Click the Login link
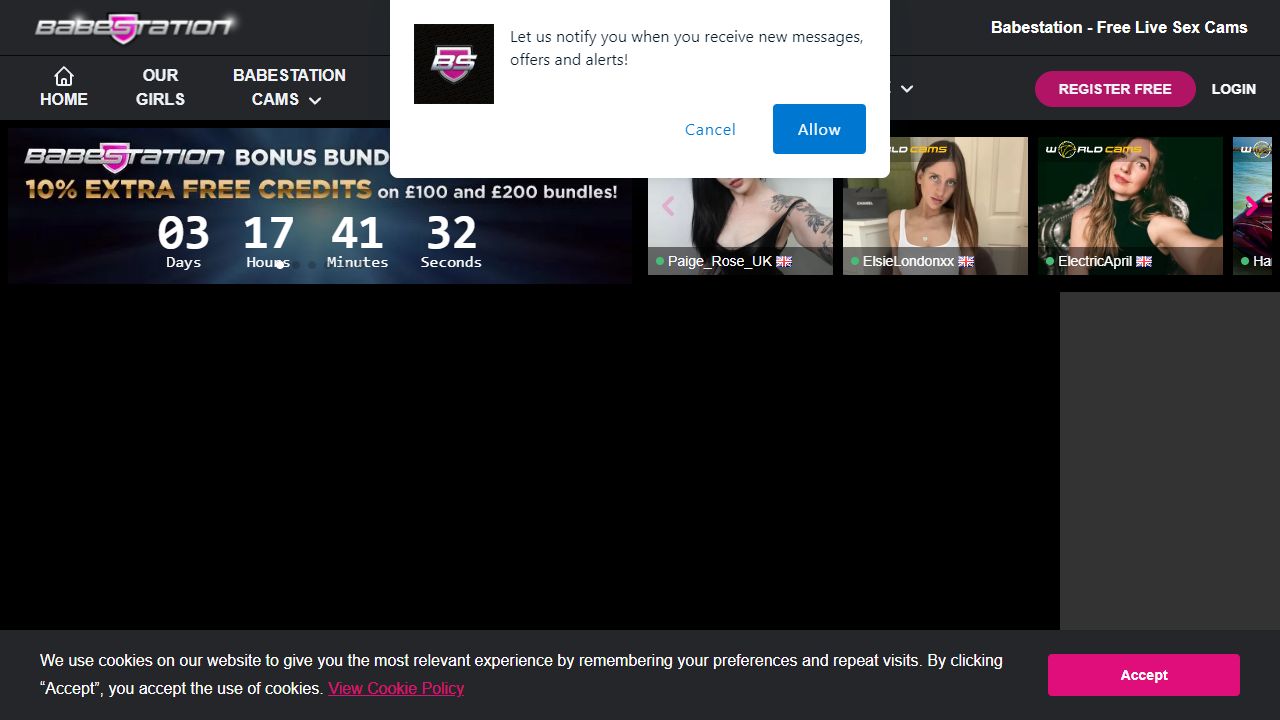 1233,89
